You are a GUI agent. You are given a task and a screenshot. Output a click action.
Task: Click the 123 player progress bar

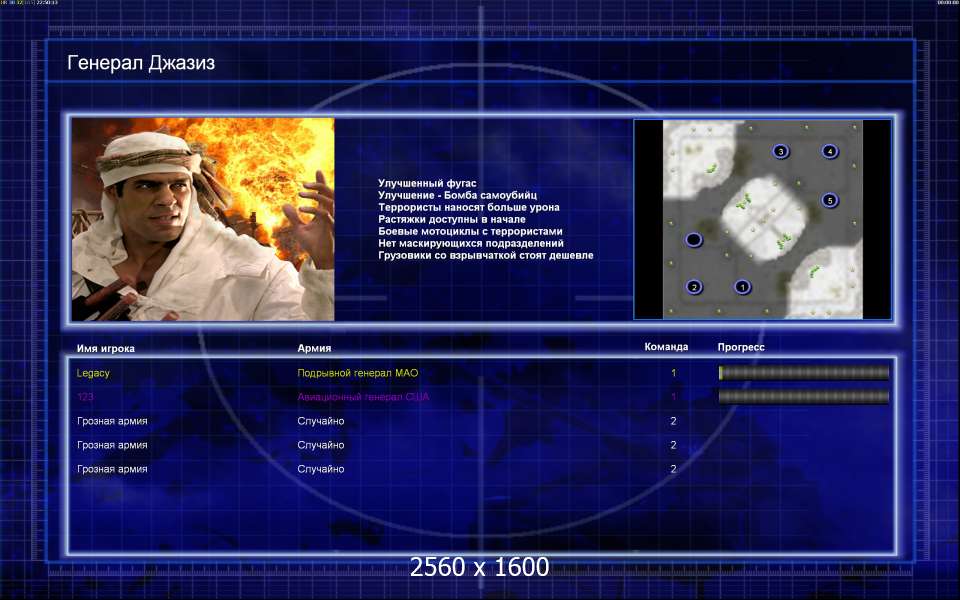[803, 397]
